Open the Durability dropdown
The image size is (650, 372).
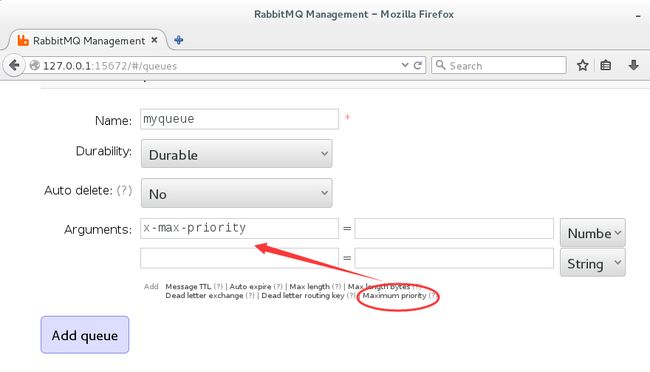(236, 154)
